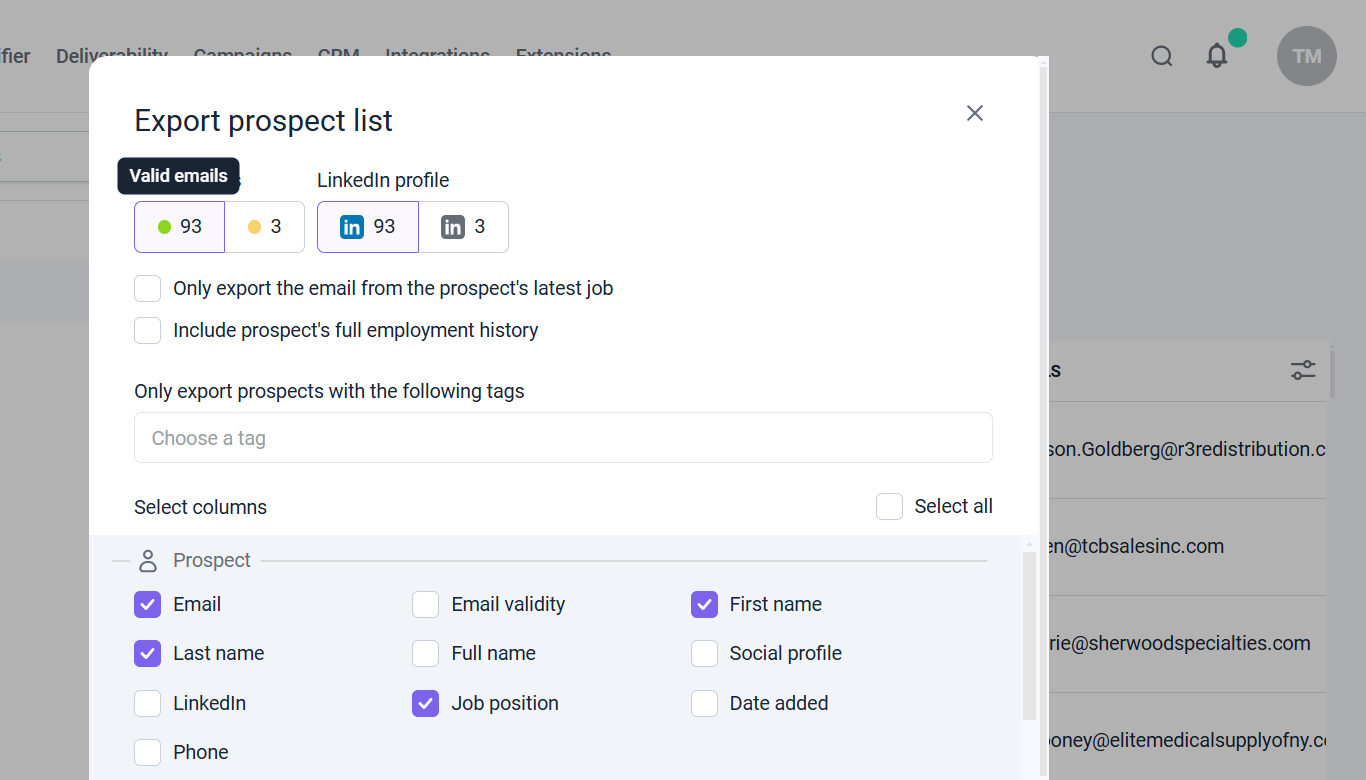Enable only export email from latest job
Screen dimensions: 1366x780
(148, 289)
